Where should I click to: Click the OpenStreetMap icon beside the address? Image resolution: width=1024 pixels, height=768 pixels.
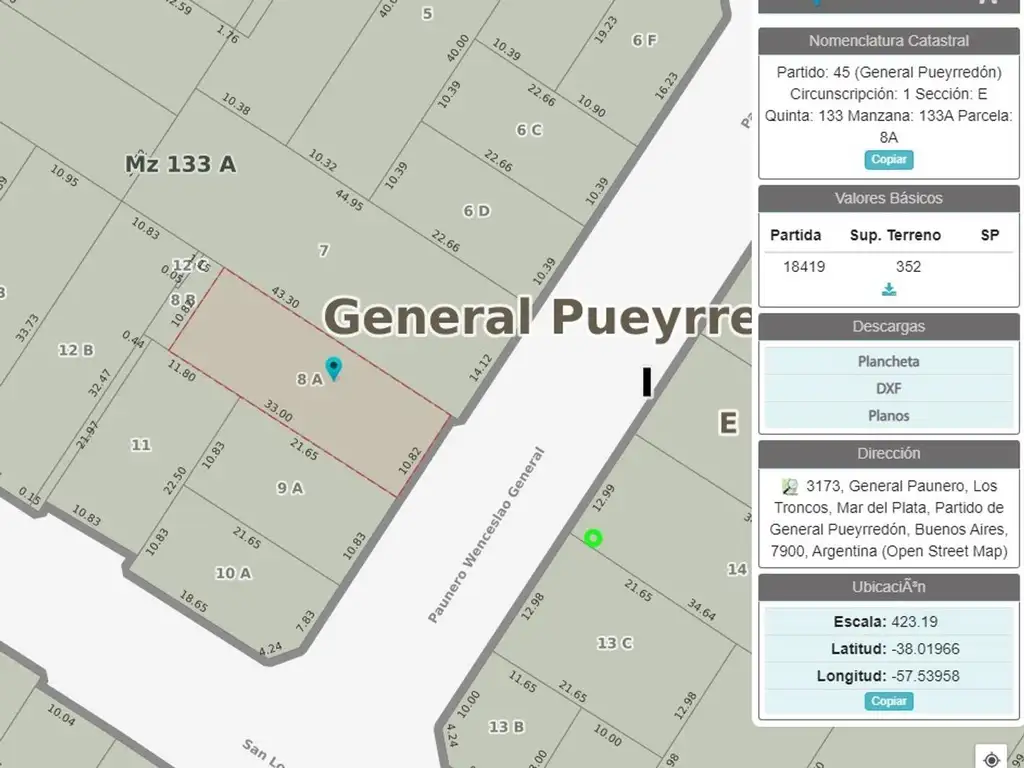(790, 487)
